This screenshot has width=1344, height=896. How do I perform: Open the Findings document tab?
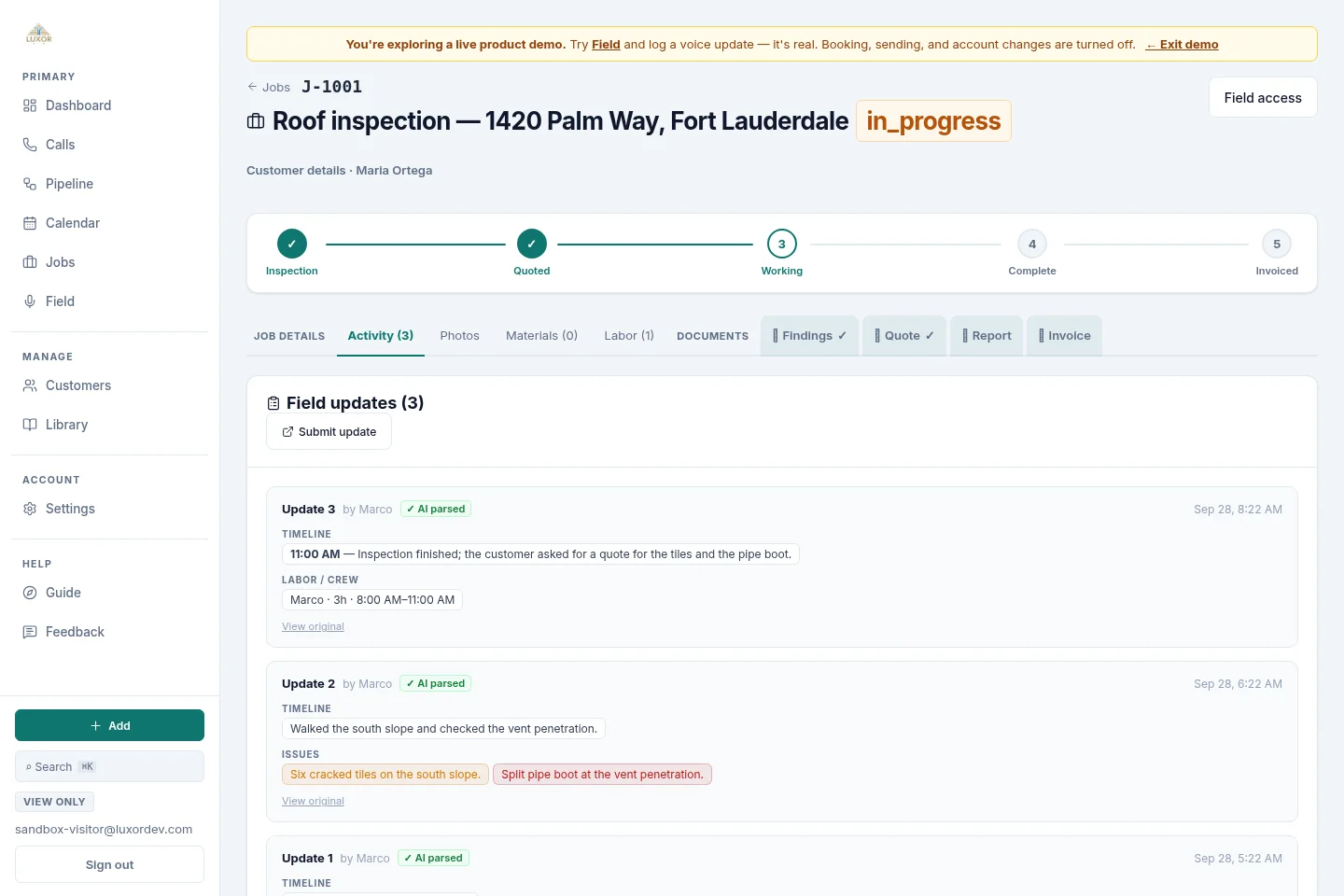pyautogui.click(x=809, y=336)
